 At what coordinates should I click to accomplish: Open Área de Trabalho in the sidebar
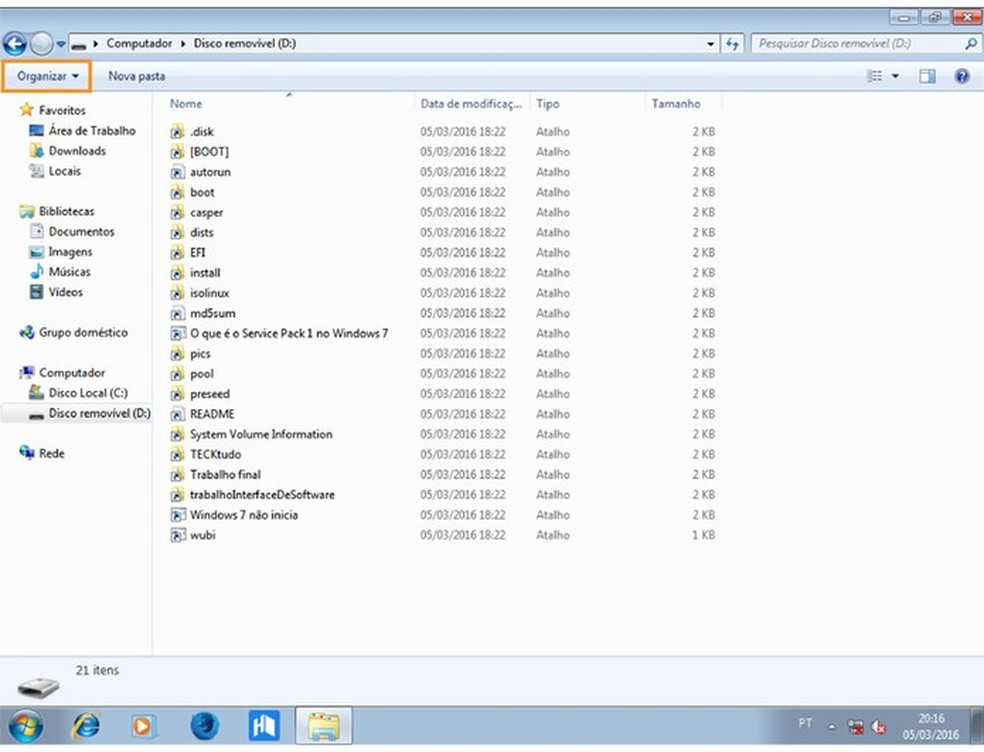(92, 131)
